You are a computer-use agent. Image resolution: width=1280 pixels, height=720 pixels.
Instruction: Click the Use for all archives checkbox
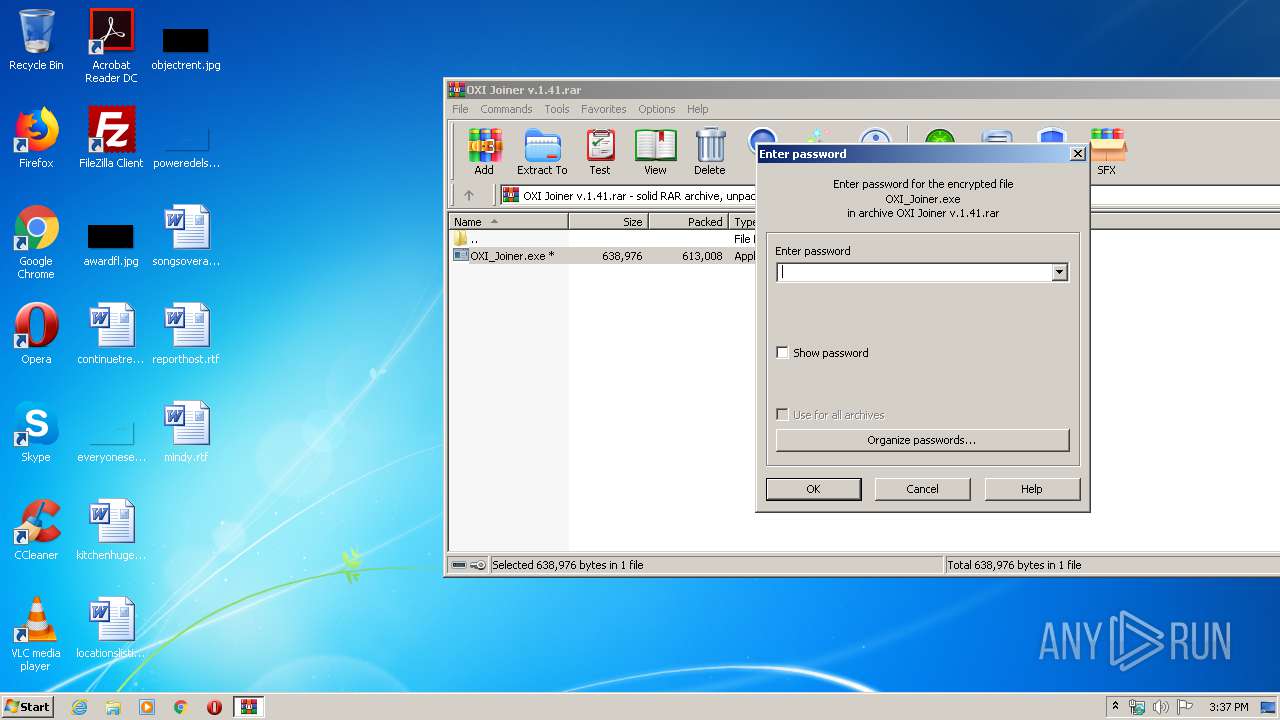pos(782,415)
